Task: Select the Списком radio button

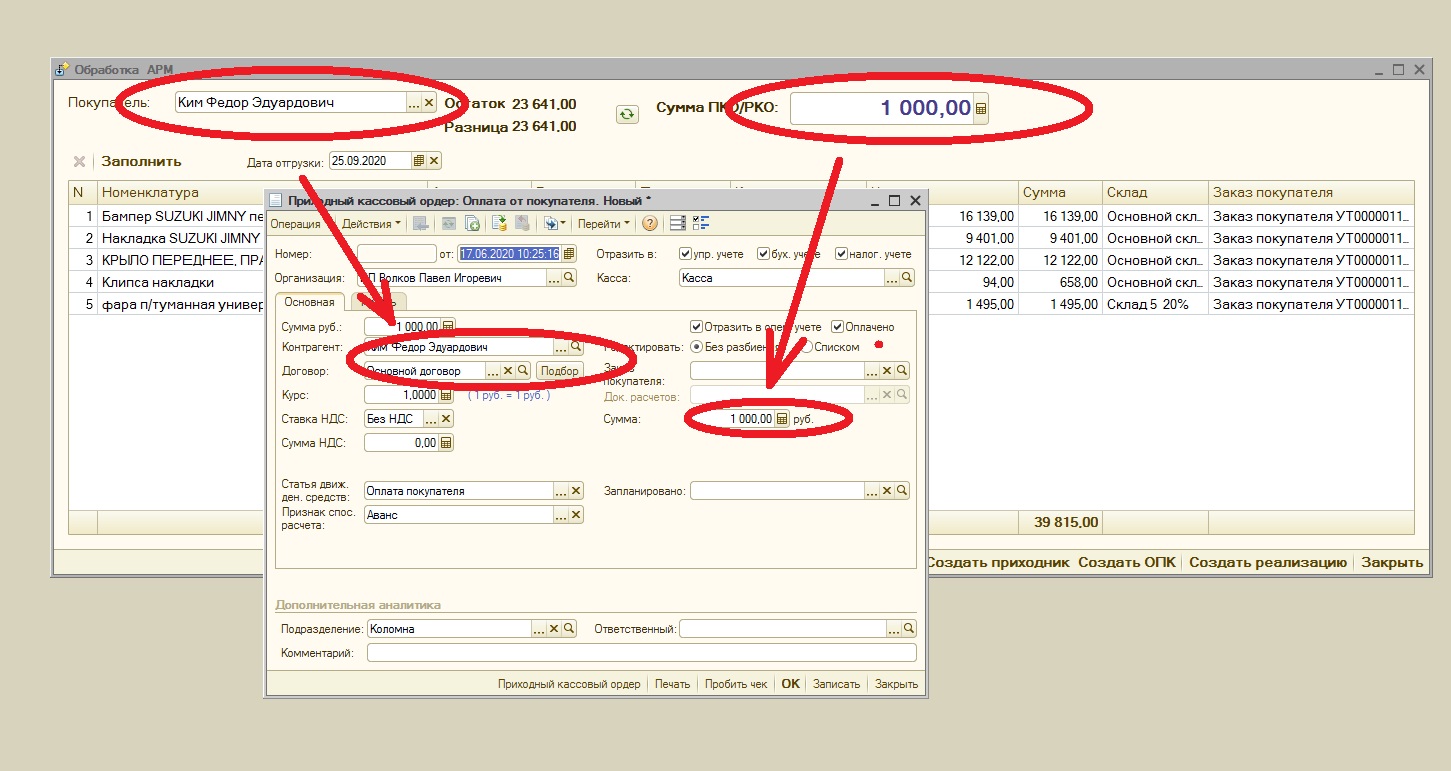Action: [806, 347]
